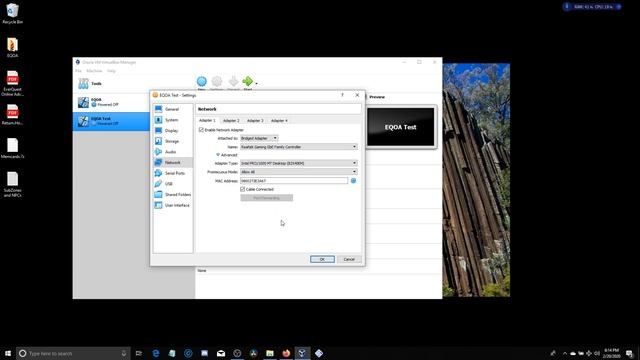Click the VirtualBox taskbar icon
Viewport: 640px width, 360px height.
pos(302,353)
